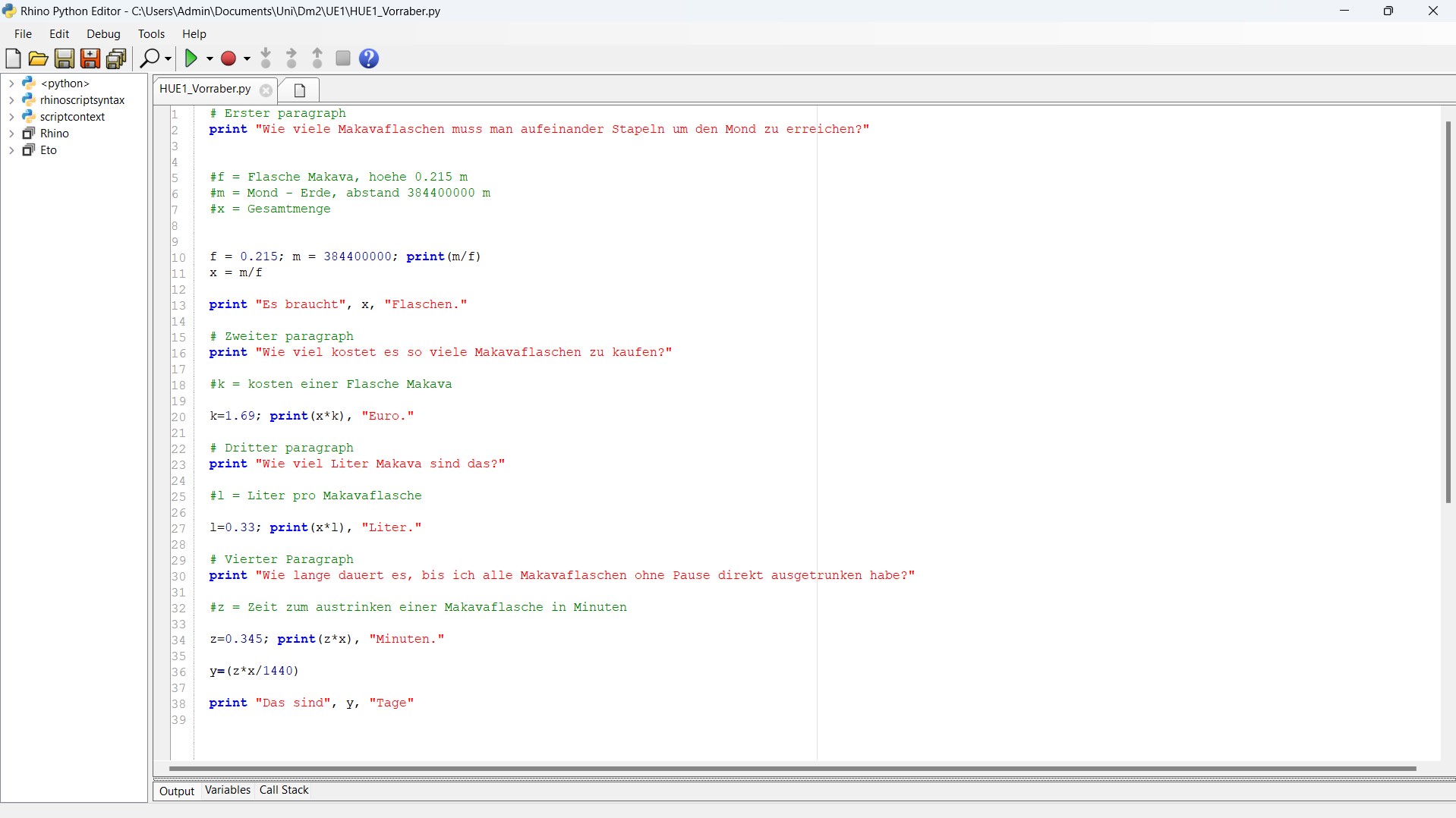Viewport: 1456px width, 818px height.
Task: Open the search options dropdown
Action: pos(163,58)
